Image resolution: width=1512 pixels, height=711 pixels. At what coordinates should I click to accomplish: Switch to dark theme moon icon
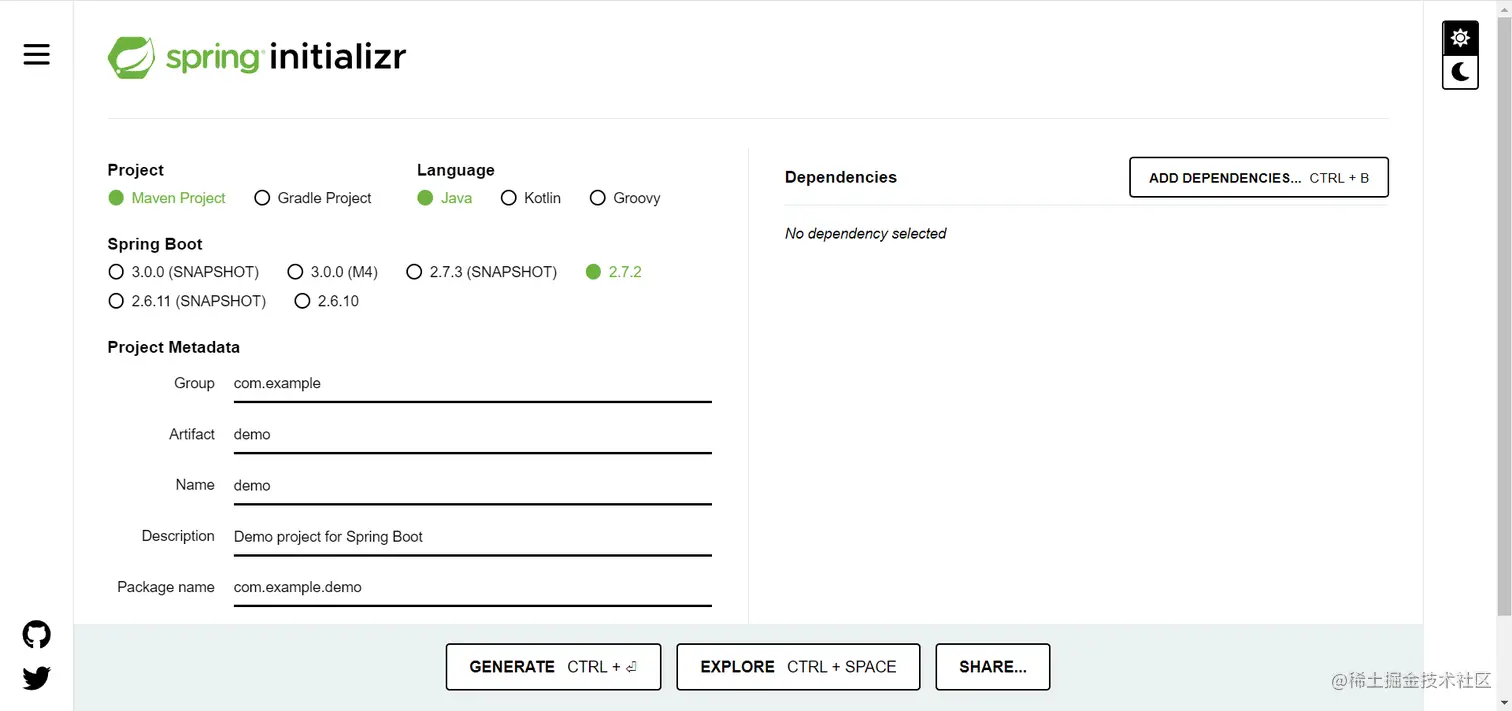(x=1460, y=71)
